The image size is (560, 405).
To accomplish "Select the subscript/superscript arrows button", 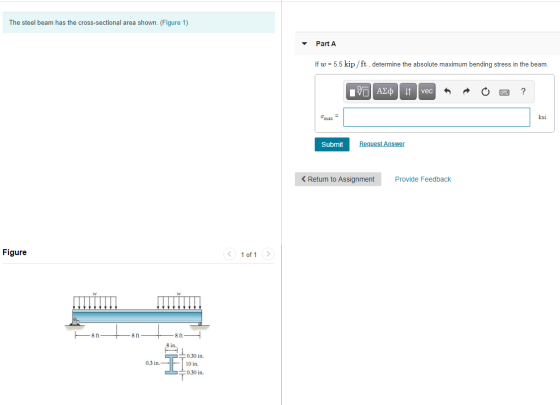I will (408, 91).
